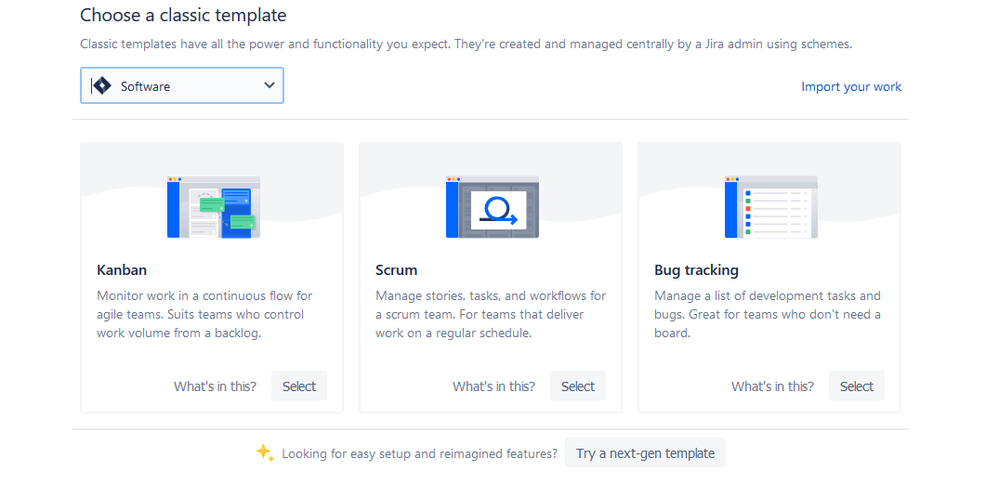This screenshot has width=999, height=483.
Task: Click the classic templates explanation sentence
Action: click(466, 45)
